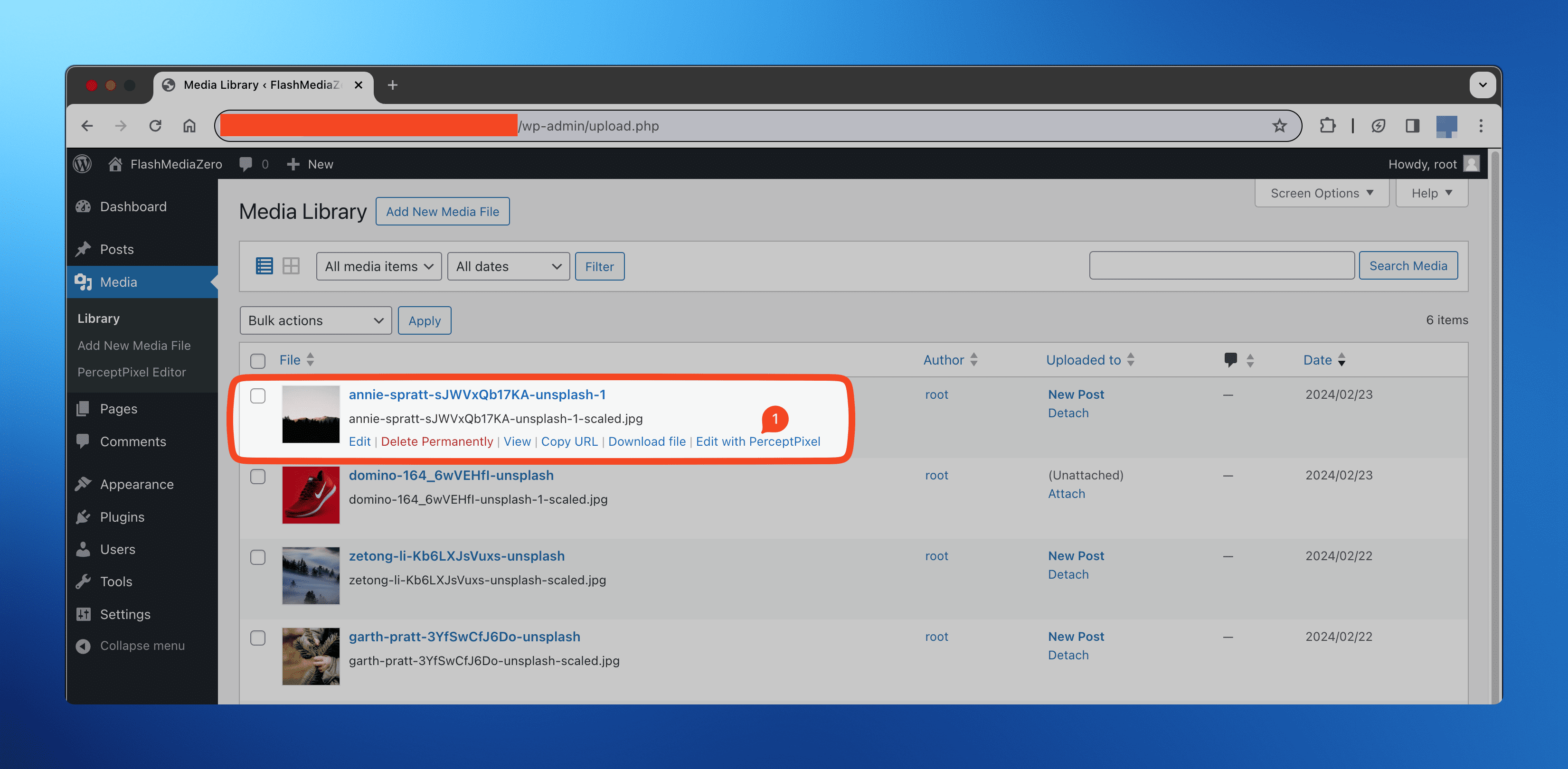
Task: Expand the All media items dropdown
Action: tap(379, 266)
